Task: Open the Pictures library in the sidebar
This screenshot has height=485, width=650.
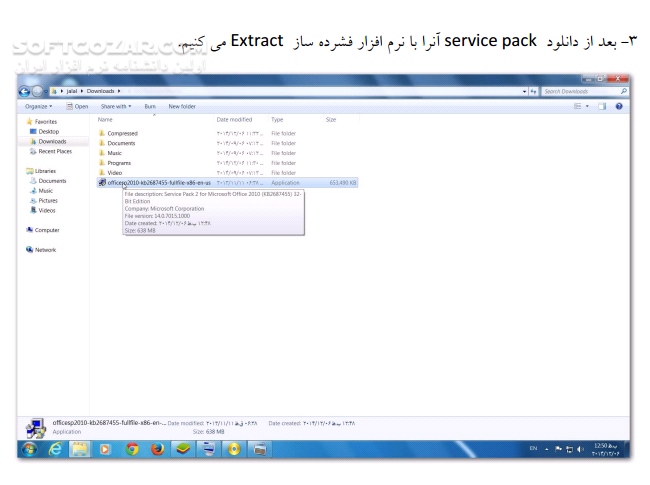Action: [x=44, y=201]
